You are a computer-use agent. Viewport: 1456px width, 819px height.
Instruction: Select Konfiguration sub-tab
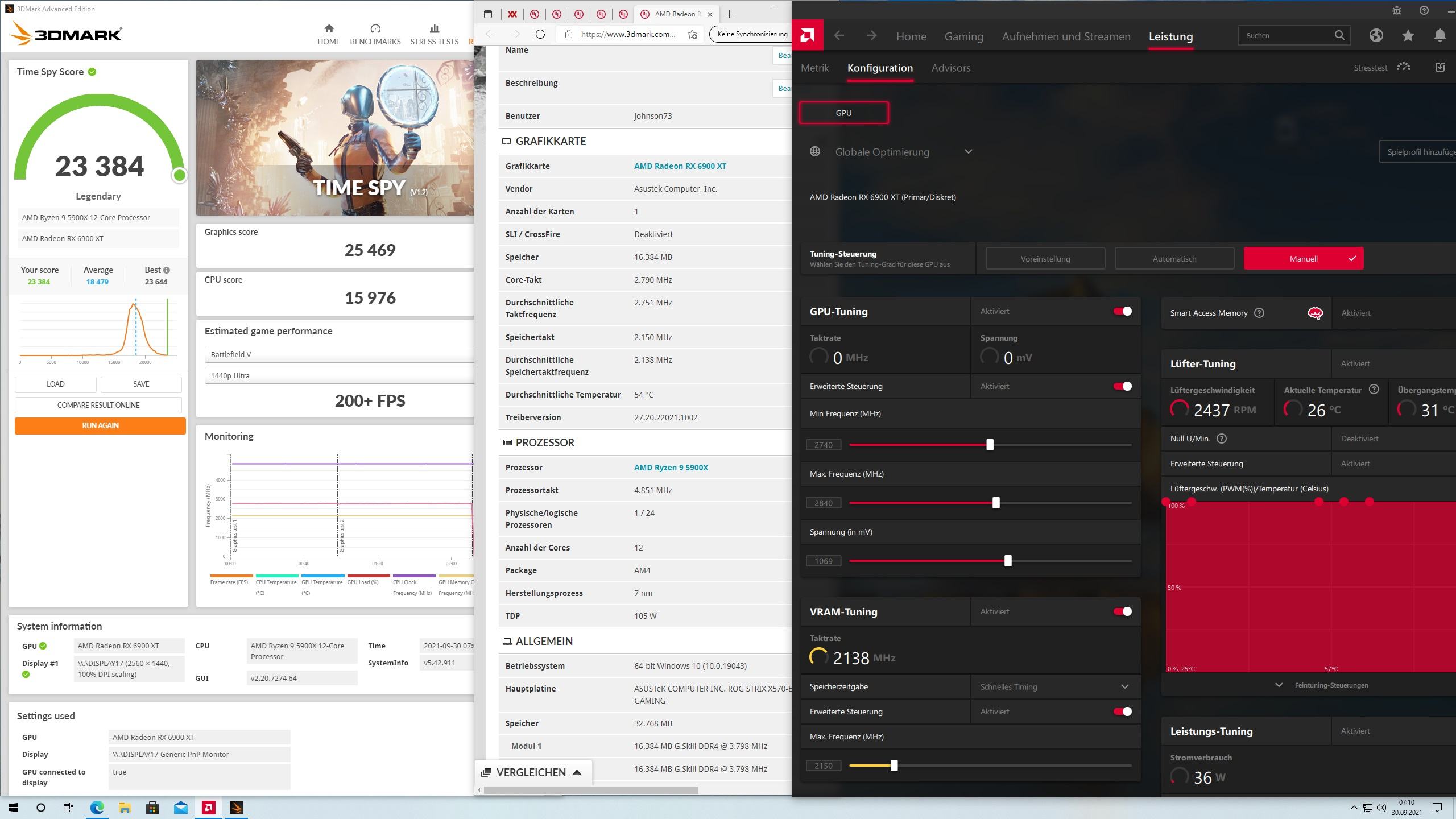click(880, 68)
